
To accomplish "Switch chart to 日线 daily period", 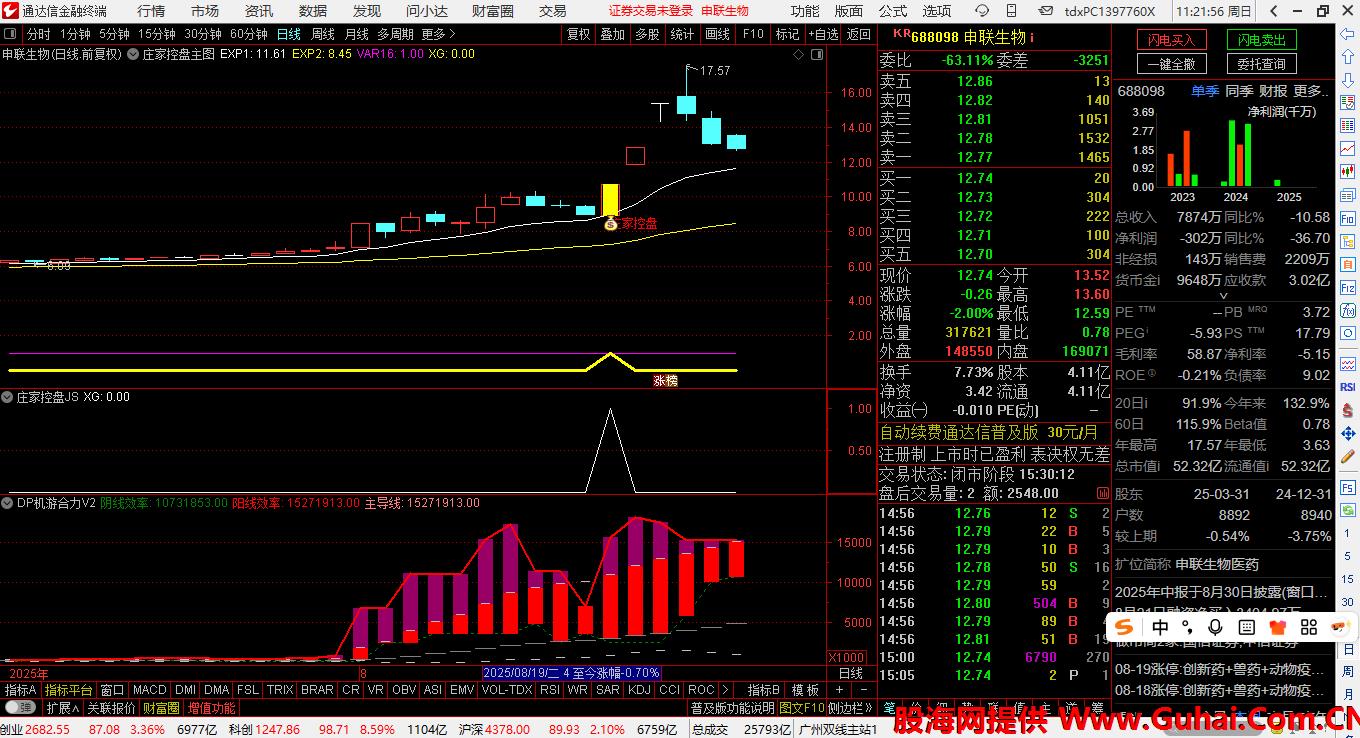I will [x=288, y=34].
